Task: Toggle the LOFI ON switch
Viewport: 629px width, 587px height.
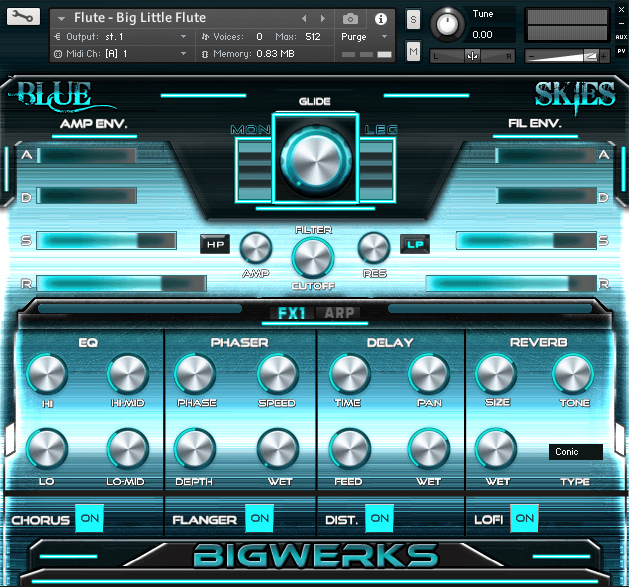Action: click(524, 518)
